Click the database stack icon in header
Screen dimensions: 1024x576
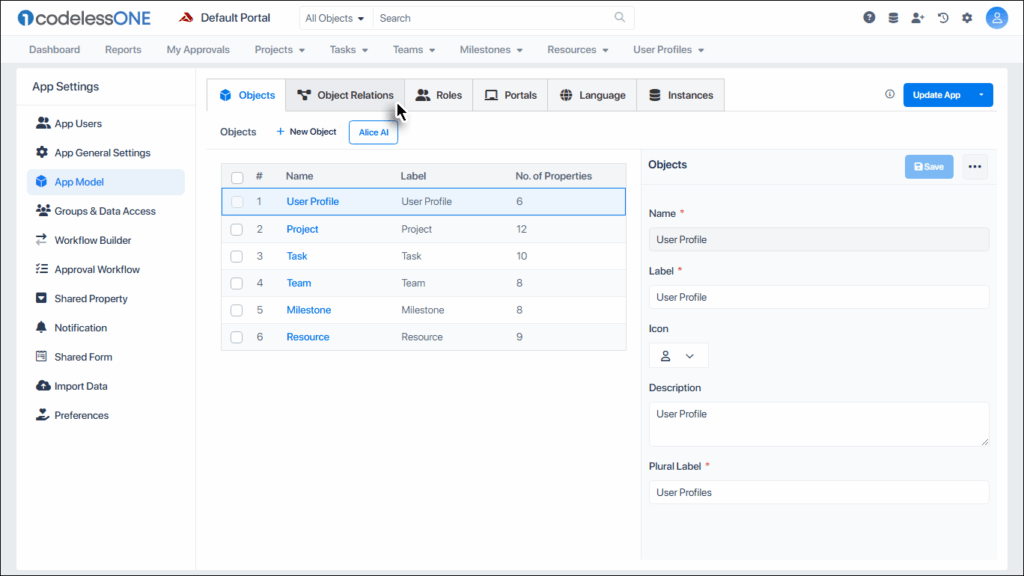click(893, 18)
